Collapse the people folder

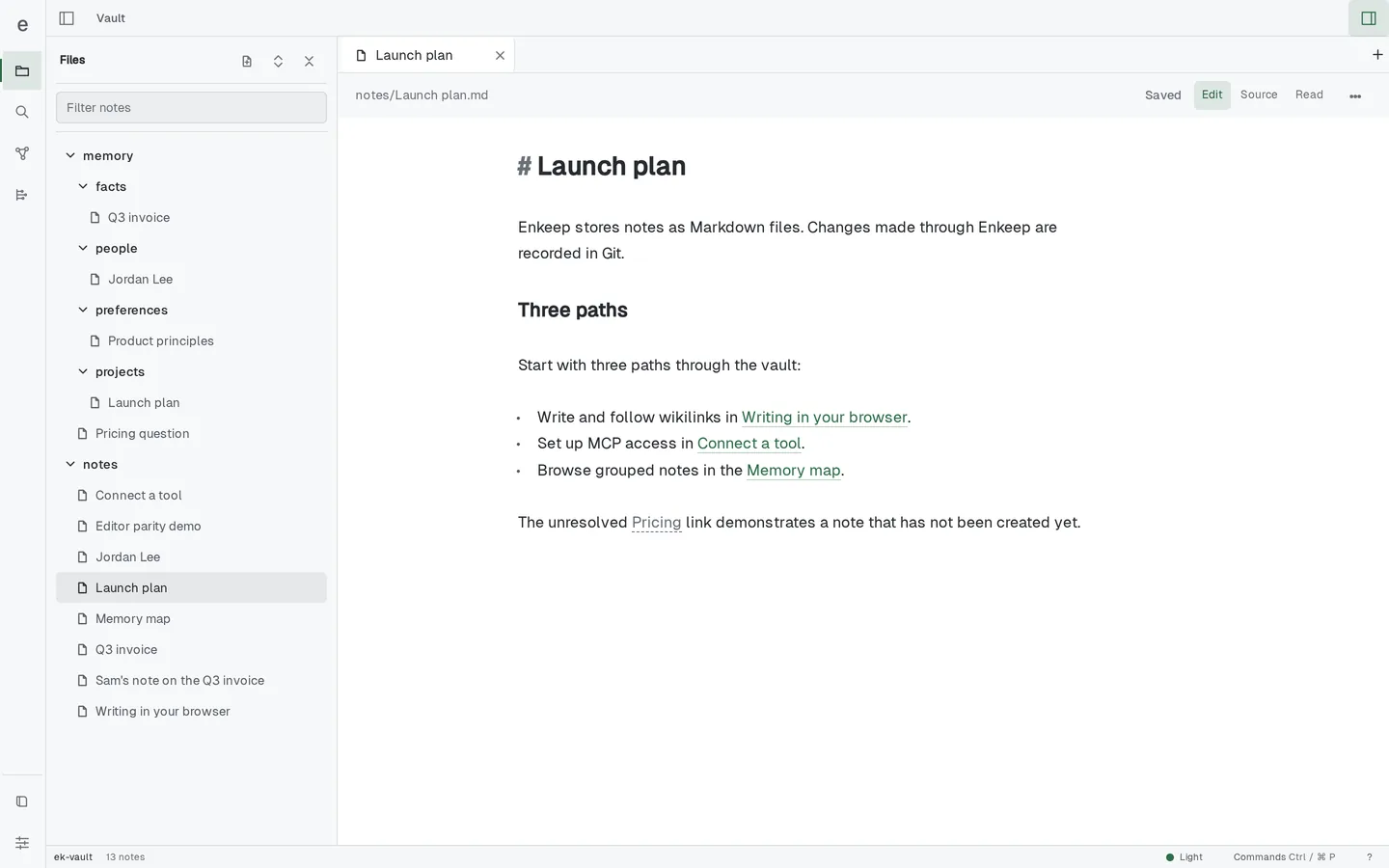83,248
